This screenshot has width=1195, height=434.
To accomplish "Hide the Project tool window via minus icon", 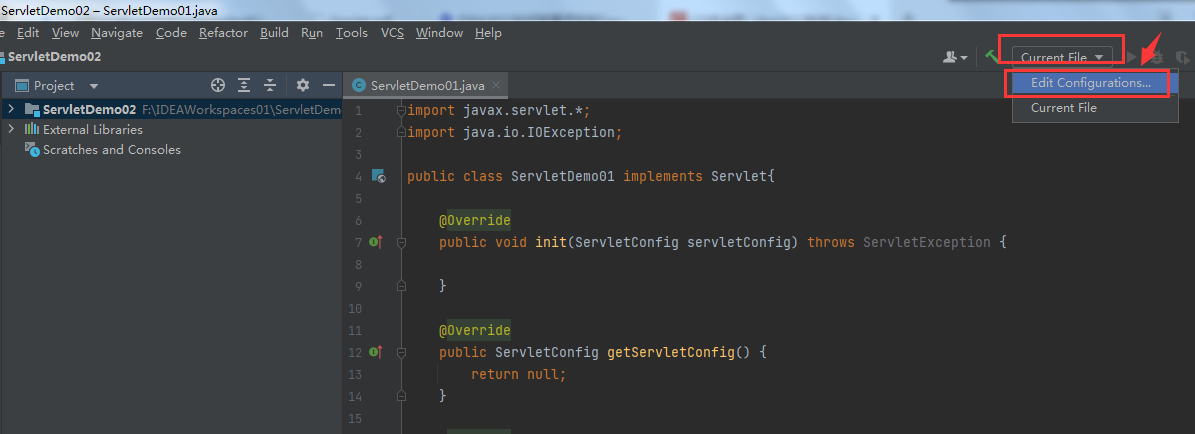I will click(x=328, y=85).
